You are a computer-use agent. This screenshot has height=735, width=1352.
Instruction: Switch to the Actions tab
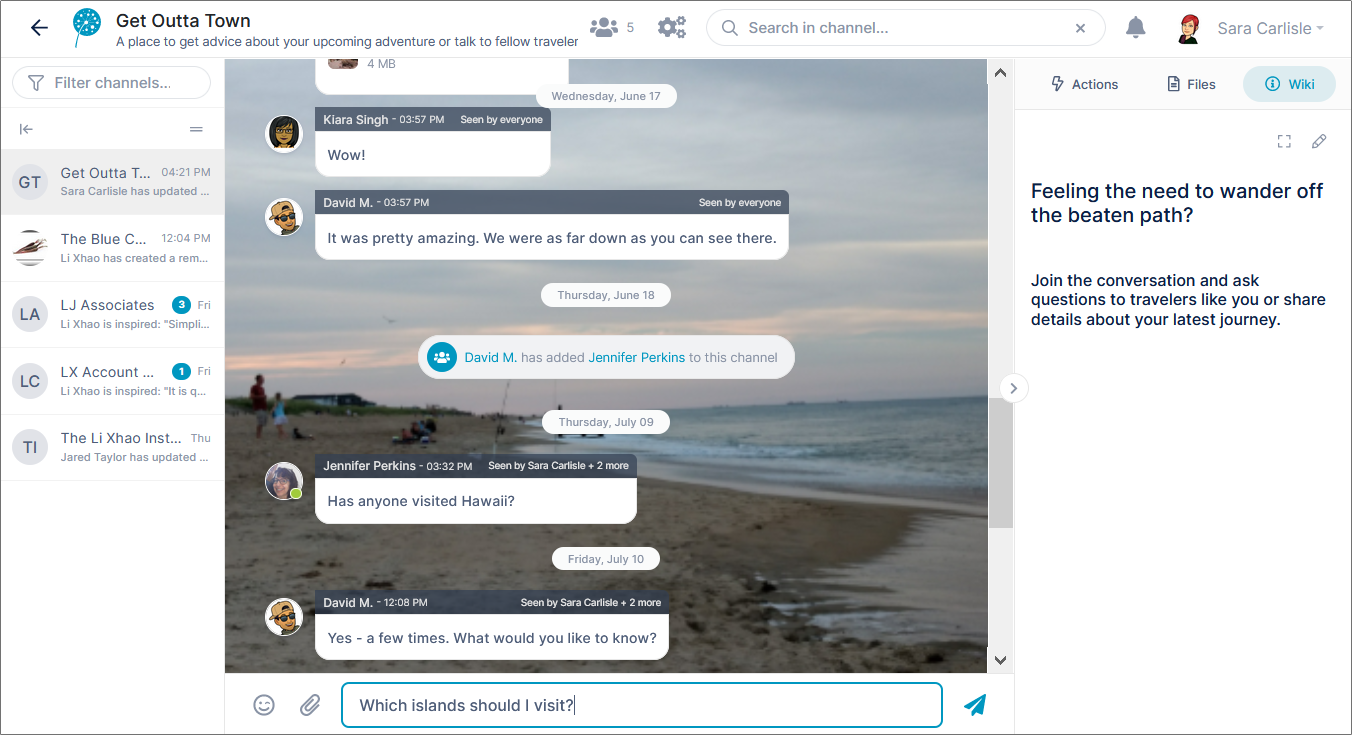(x=1084, y=84)
